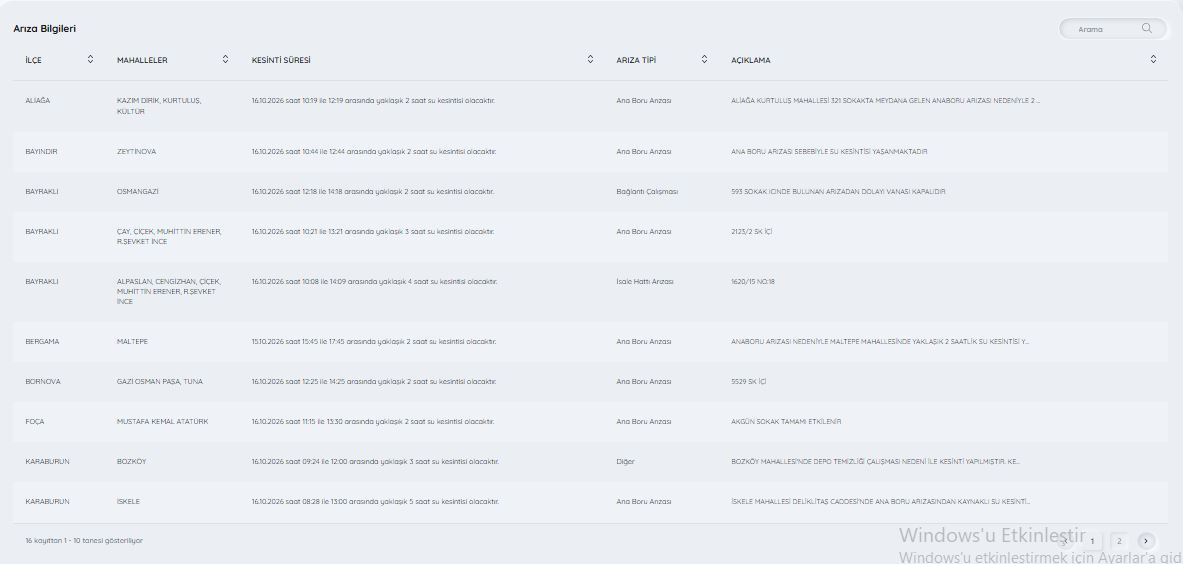
Task: Click the BAYINDIR district cell
Action: [x=41, y=152]
